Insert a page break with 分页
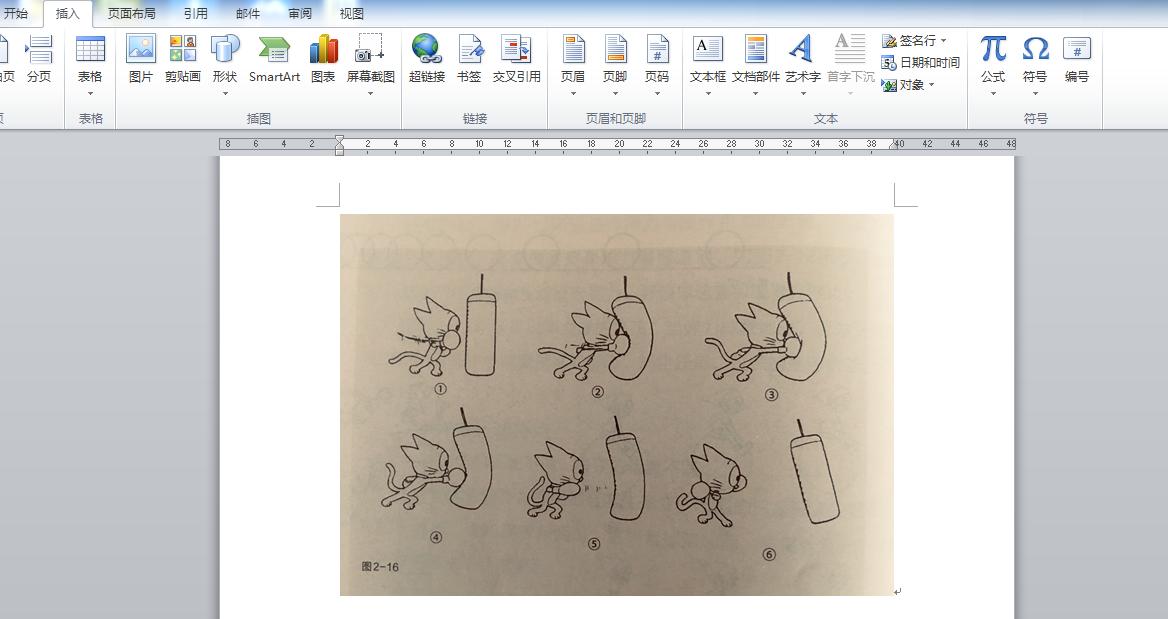Image resolution: width=1168 pixels, height=619 pixels. (x=39, y=58)
